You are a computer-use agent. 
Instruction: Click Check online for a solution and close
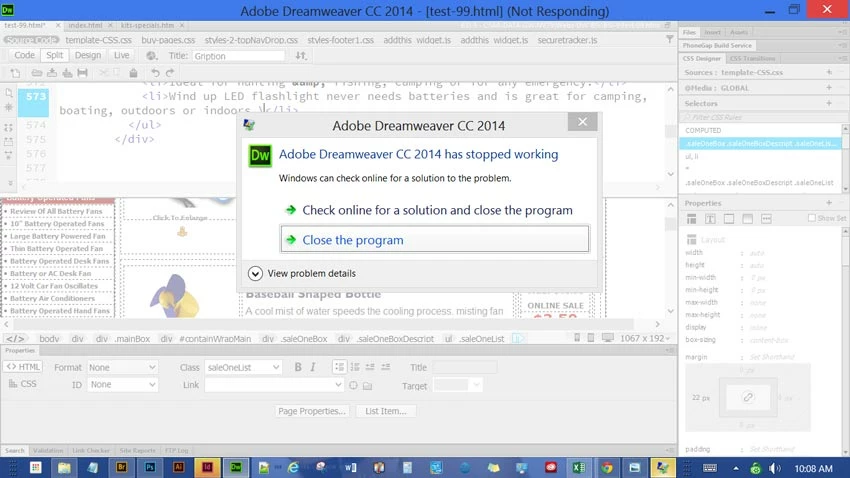coord(435,210)
